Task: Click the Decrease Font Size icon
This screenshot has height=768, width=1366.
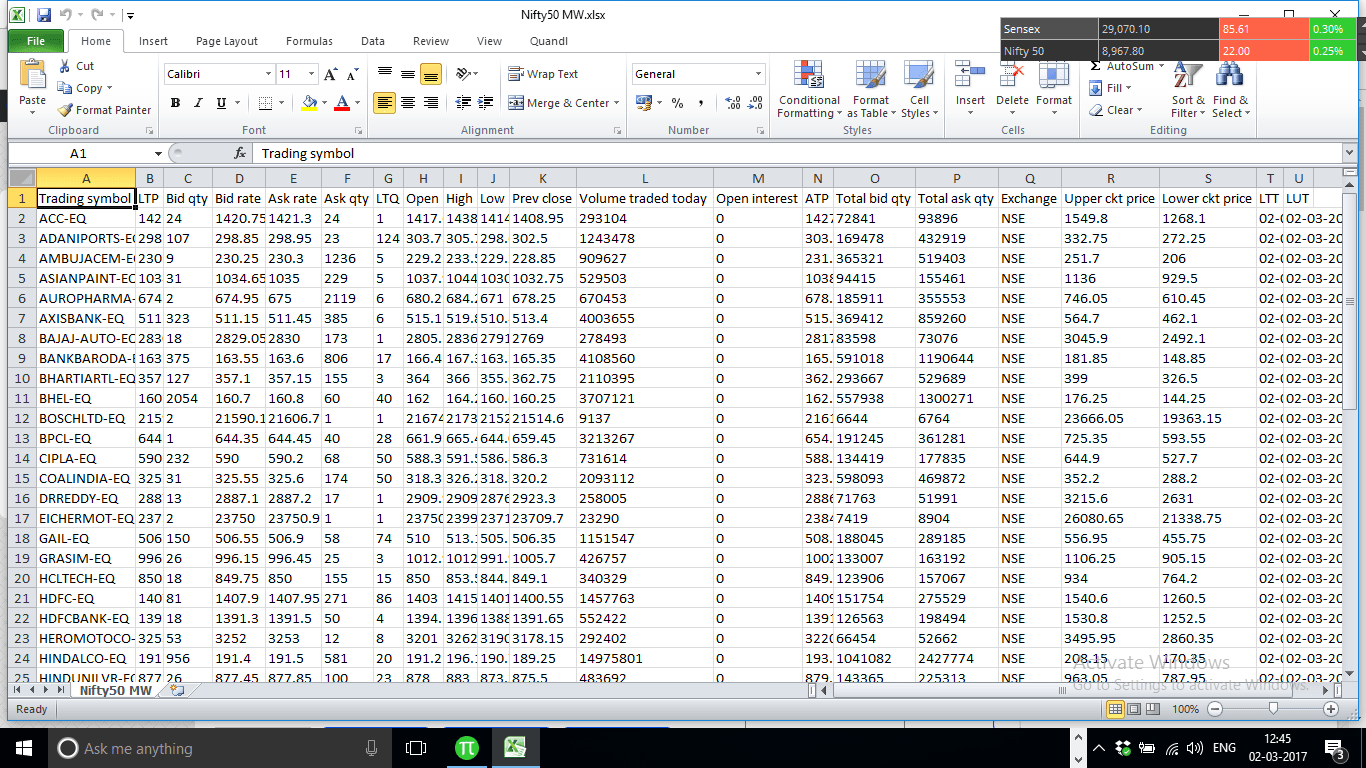Action: point(352,74)
